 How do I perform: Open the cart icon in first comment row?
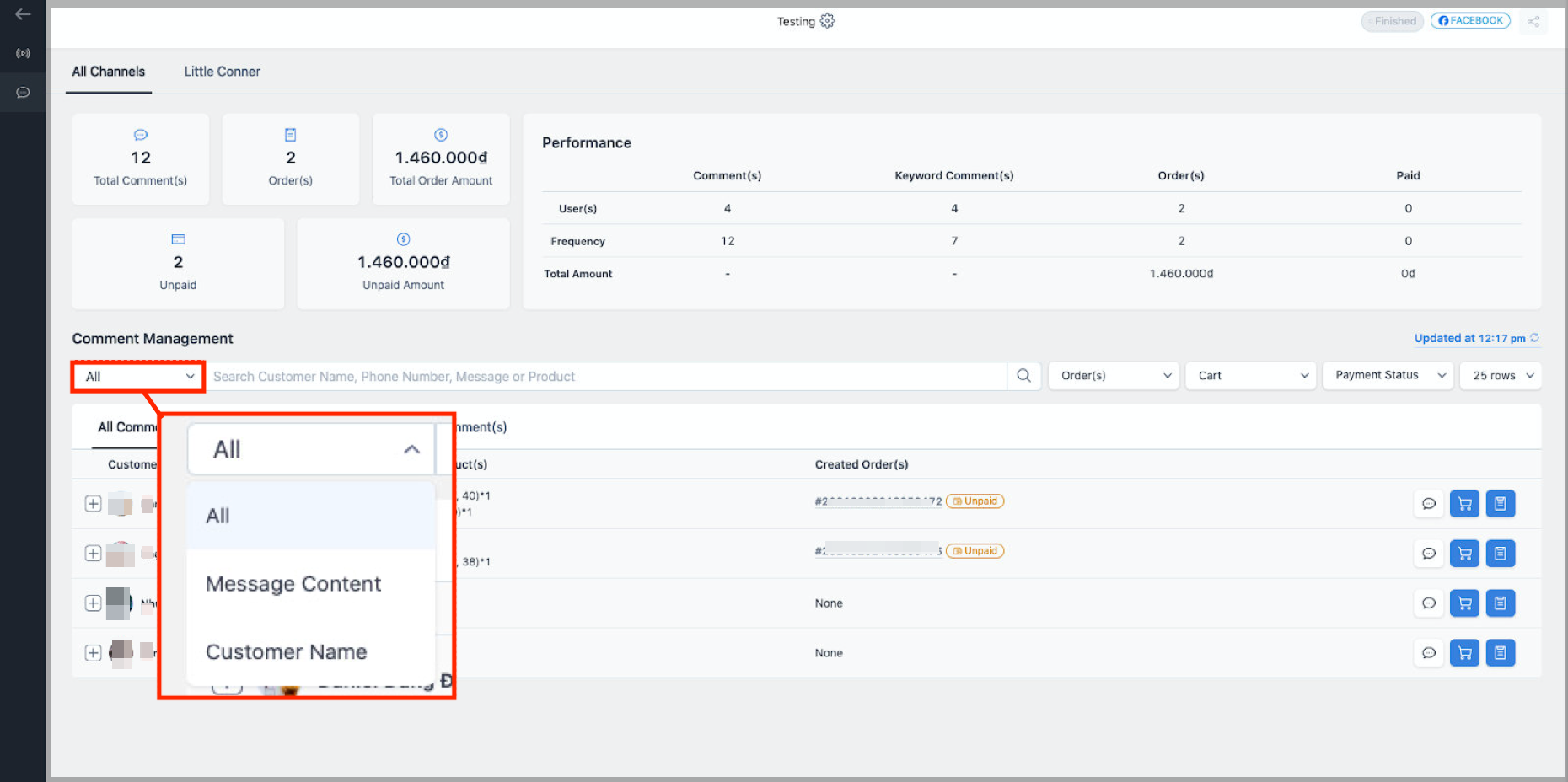coord(1464,504)
